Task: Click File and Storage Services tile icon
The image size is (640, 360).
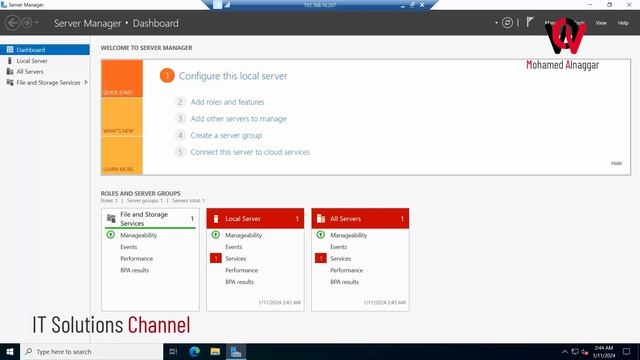Action: (x=111, y=218)
